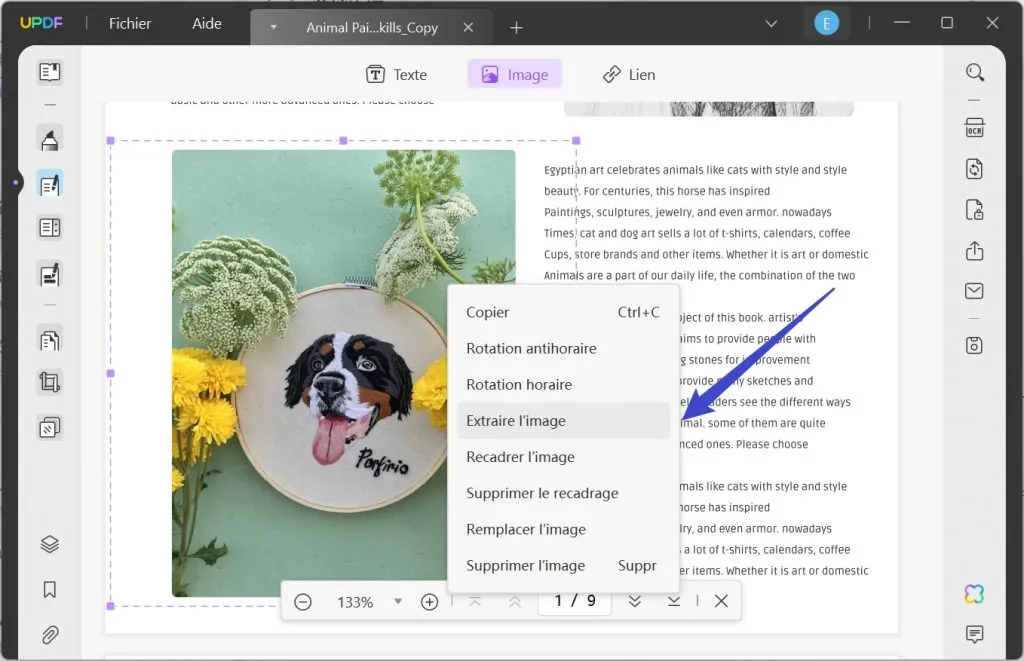This screenshot has height=661, width=1024.
Task: Expand the tab list chevron in title bar
Action: coord(771,24)
